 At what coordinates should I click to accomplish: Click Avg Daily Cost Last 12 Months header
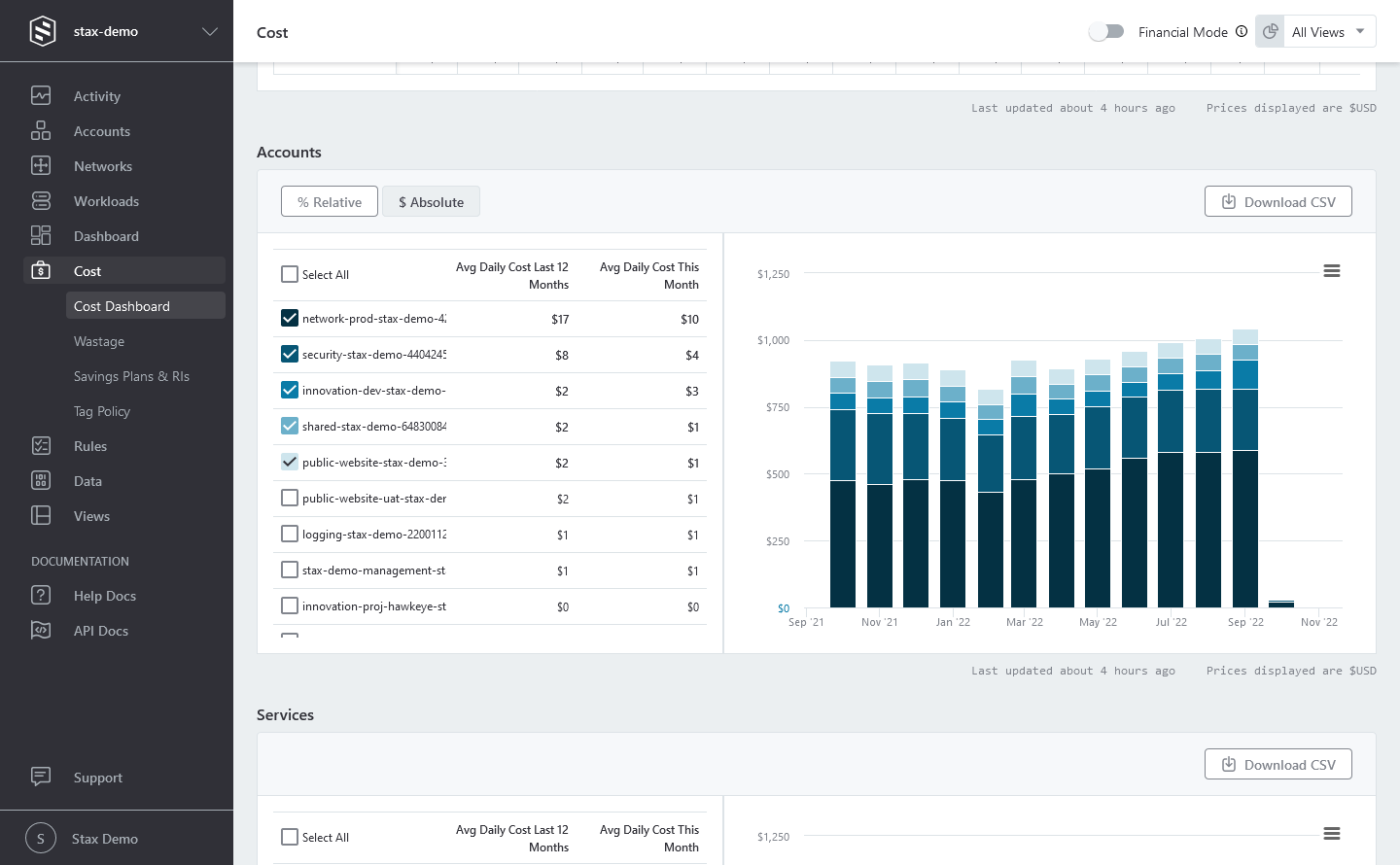[x=512, y=275]
